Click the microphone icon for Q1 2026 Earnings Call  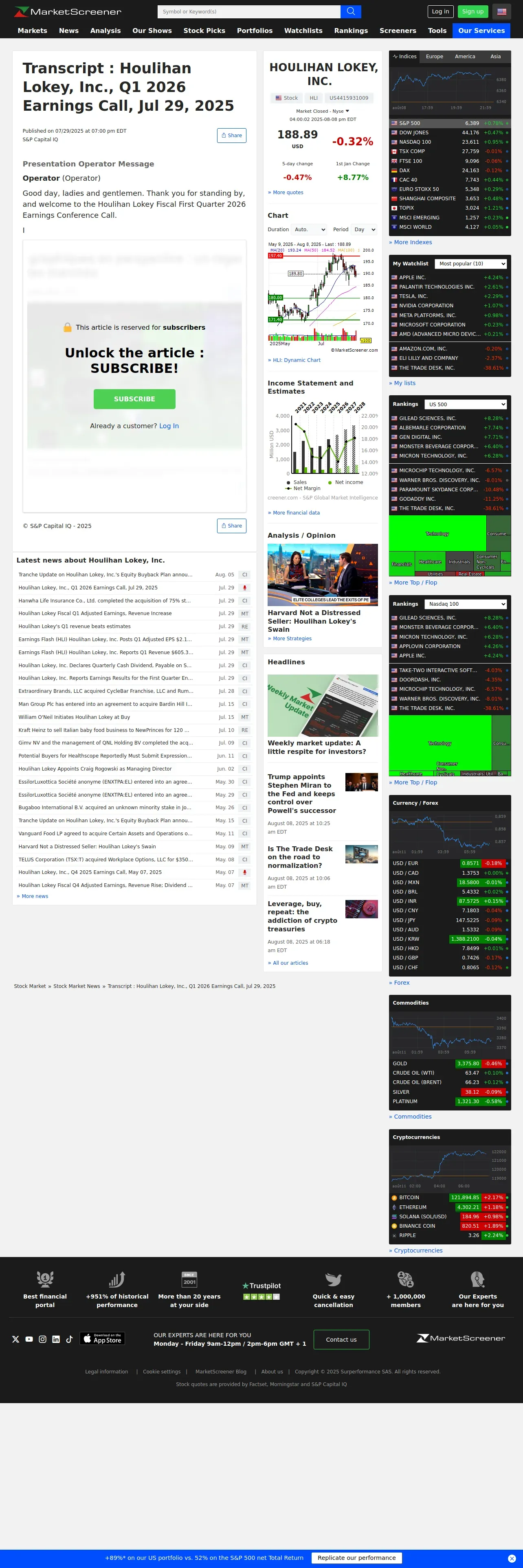click(x=245, y=588)
